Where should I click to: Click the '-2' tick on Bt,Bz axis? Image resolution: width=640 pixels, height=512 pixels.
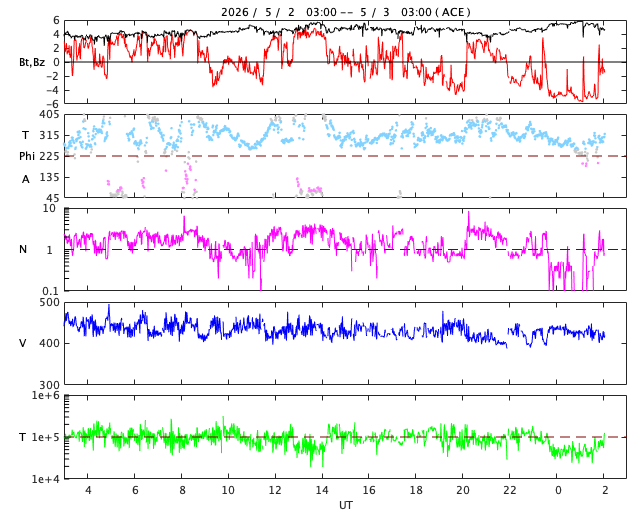(x=52, y=76)
